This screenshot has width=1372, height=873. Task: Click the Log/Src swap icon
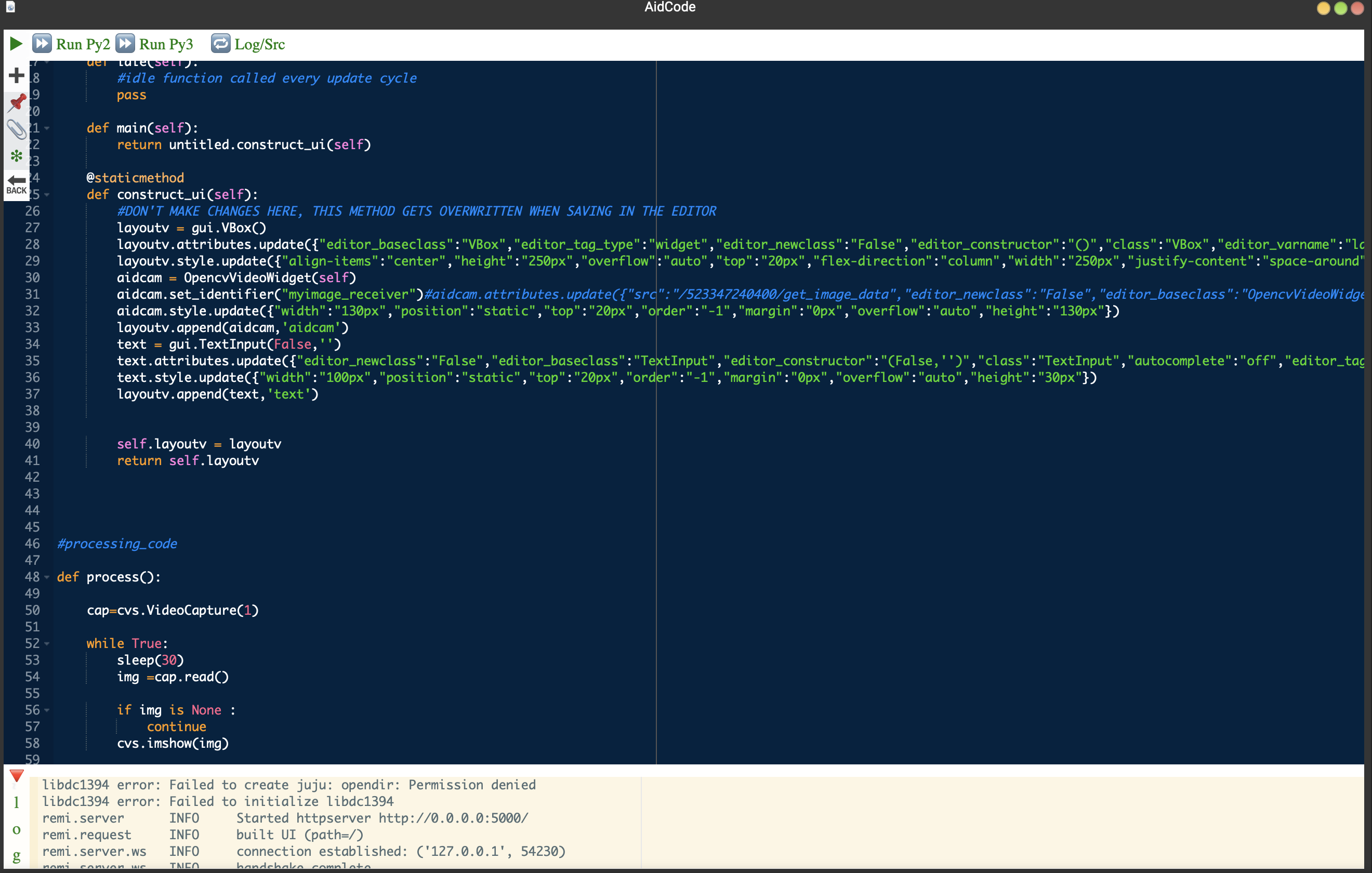click(x=220, y=43)
